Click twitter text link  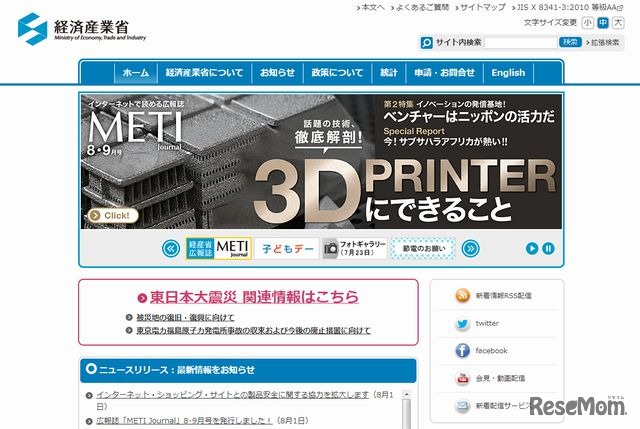[x=487, y=323]
